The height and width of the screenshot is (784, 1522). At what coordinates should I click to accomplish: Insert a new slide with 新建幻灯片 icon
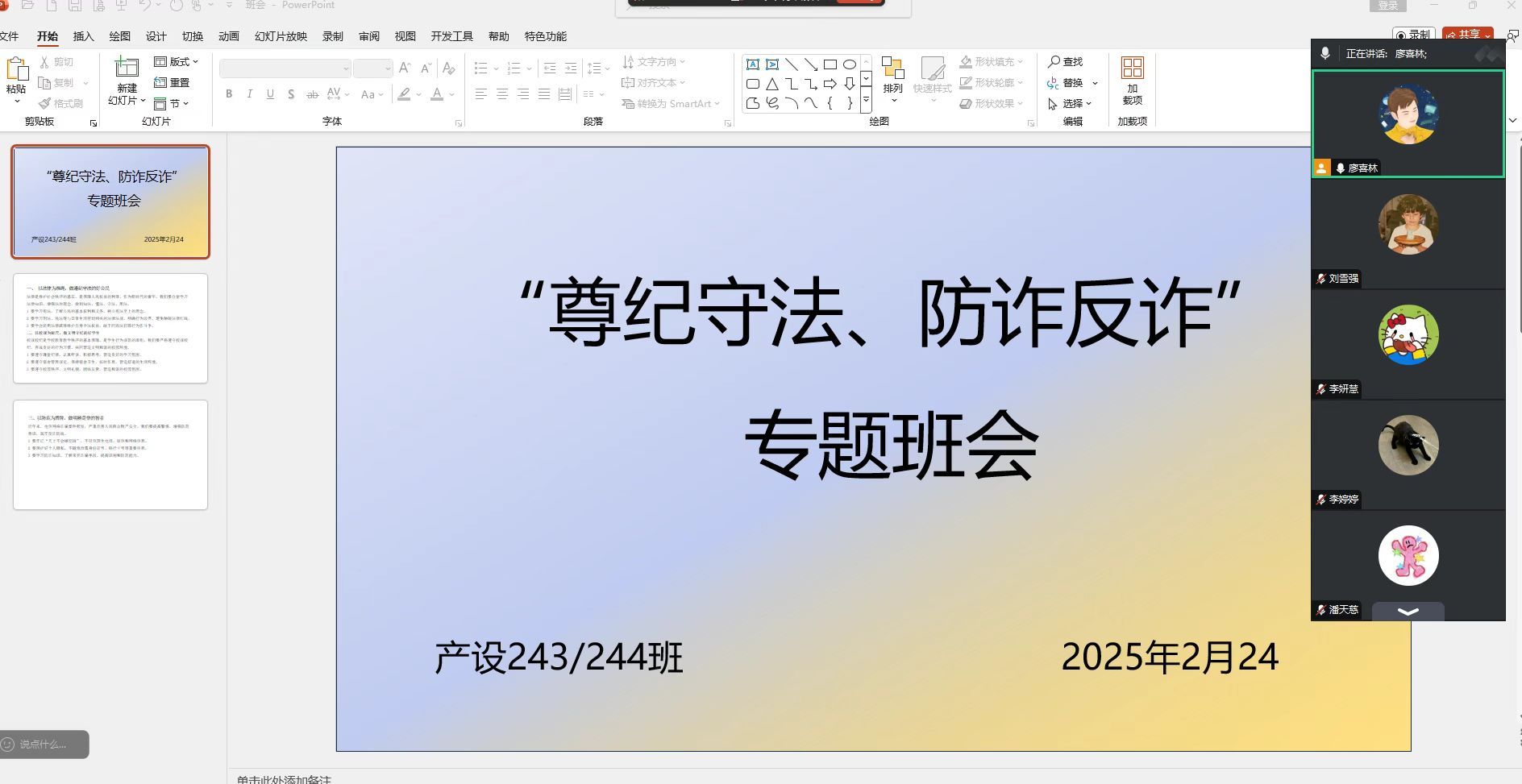click(127, 68)
